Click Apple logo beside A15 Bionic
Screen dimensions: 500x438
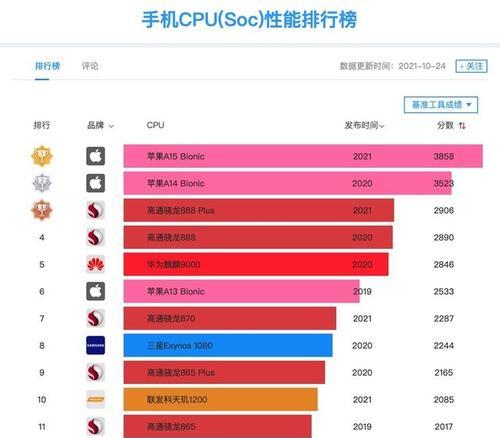96,156
